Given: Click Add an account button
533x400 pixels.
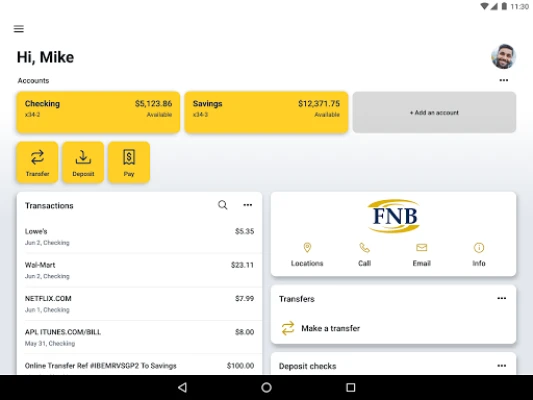Looking at the screenshot, I should pyautogui.click(x=434, y=112).
